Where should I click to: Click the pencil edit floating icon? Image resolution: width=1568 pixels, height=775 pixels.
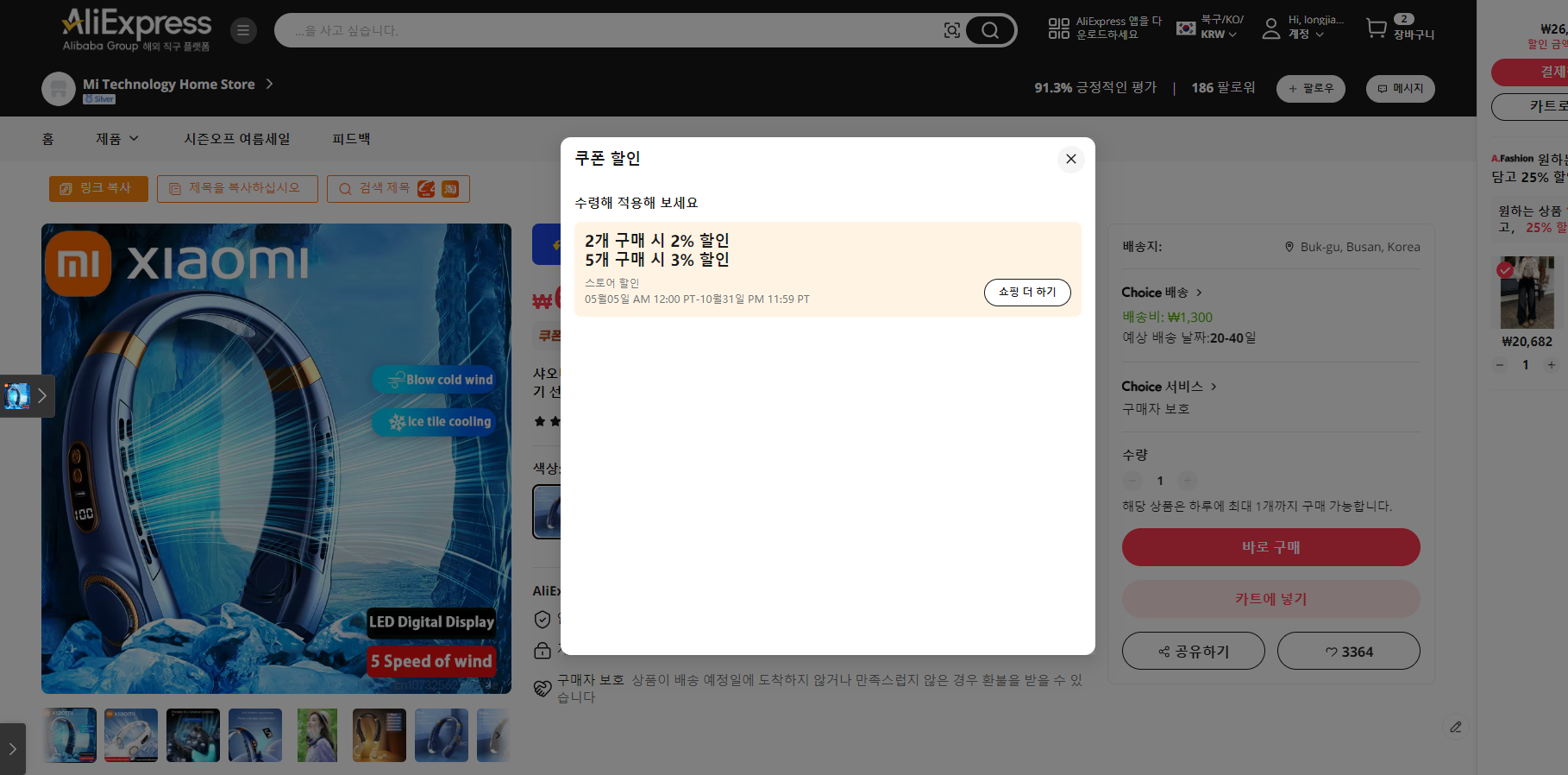1456,728
